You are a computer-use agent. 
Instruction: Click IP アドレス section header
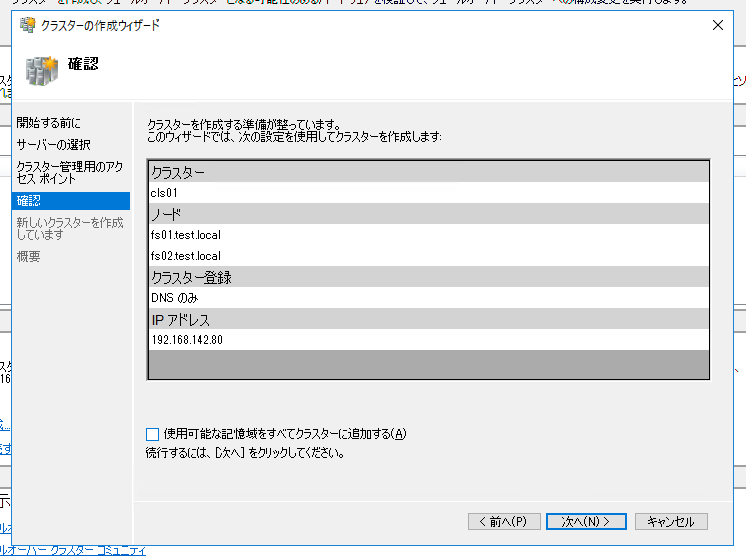click(428, 319)
